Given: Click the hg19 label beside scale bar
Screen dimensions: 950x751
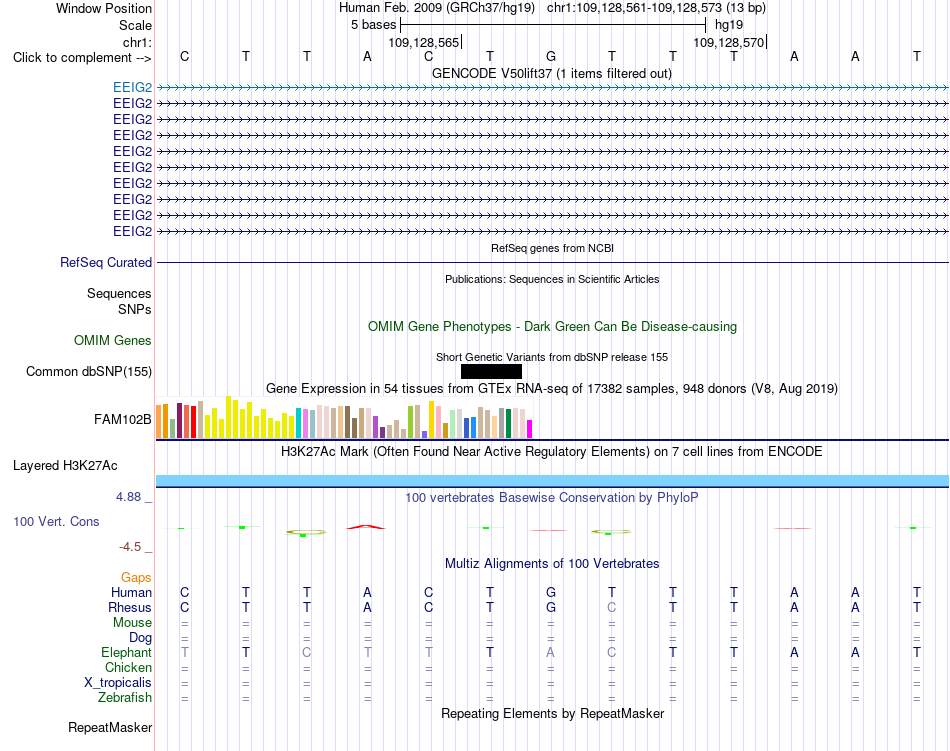Looking at the screenshot, I should [729, 25].
